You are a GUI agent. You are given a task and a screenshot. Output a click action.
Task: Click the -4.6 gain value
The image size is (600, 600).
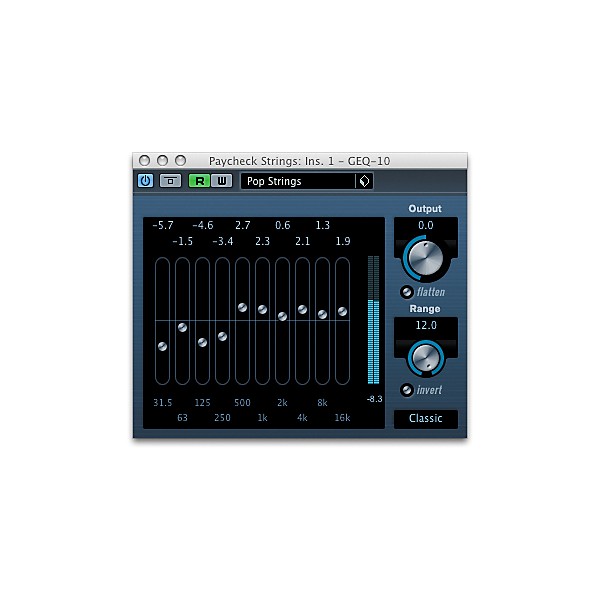coord(203,225)
